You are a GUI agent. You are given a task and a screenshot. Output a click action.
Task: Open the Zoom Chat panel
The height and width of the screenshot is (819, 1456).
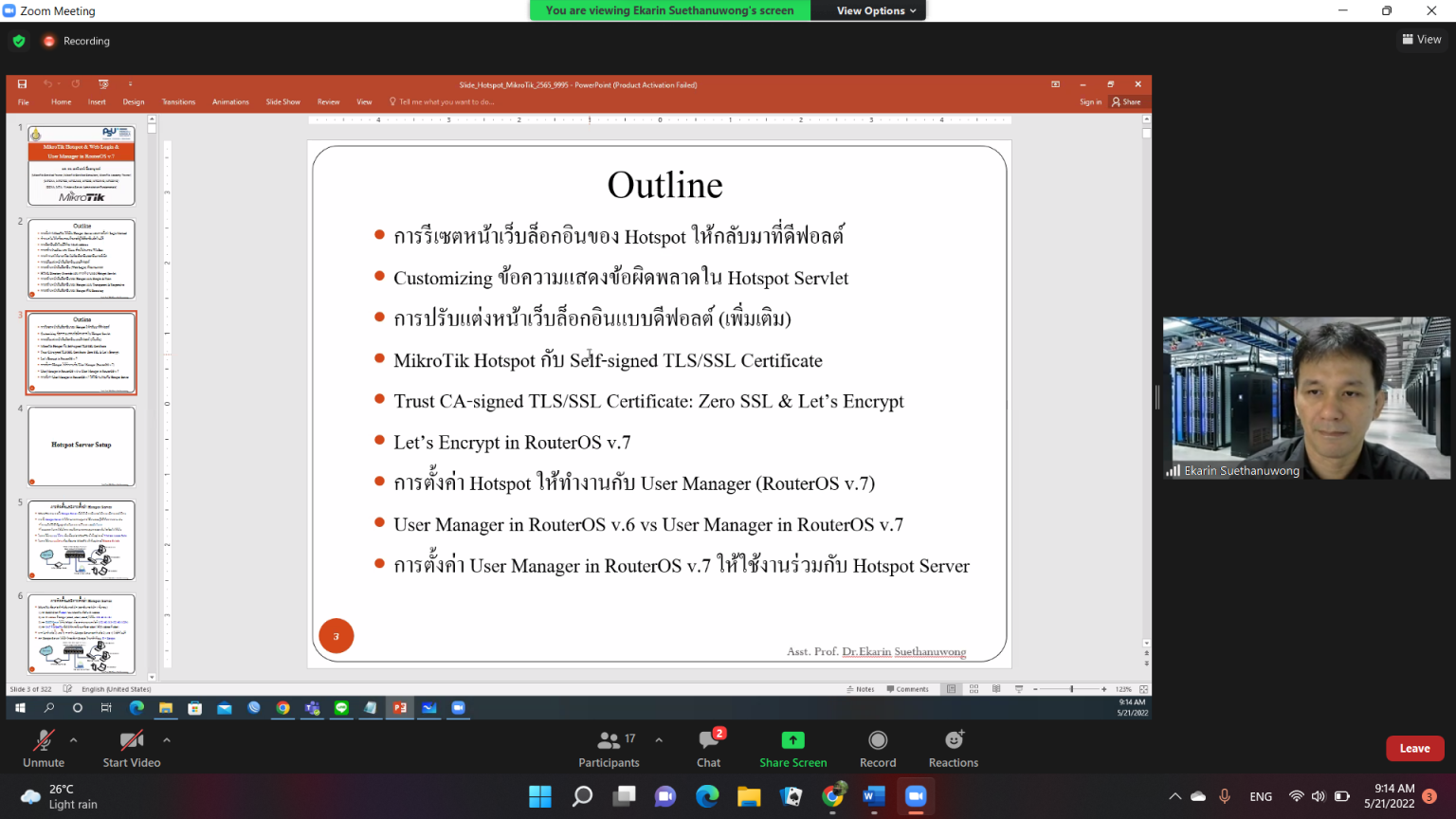709,740
